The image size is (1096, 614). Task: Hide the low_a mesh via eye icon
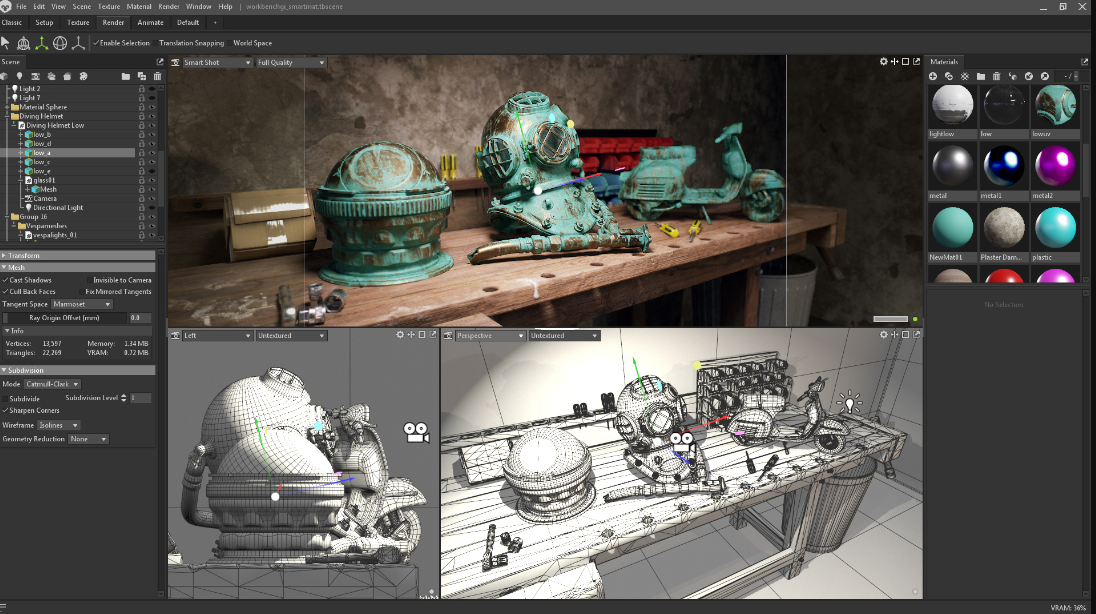pyautogui.click(x=152, y=152)
